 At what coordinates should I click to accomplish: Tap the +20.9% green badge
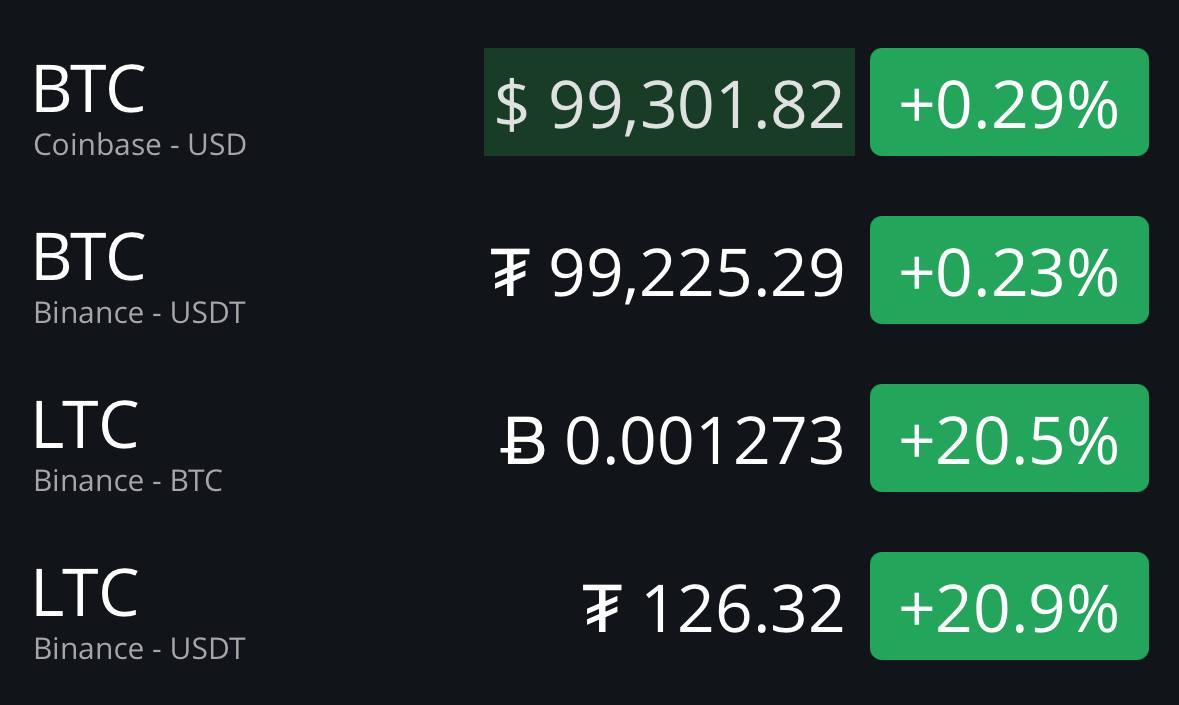(x=1009, y=607)
